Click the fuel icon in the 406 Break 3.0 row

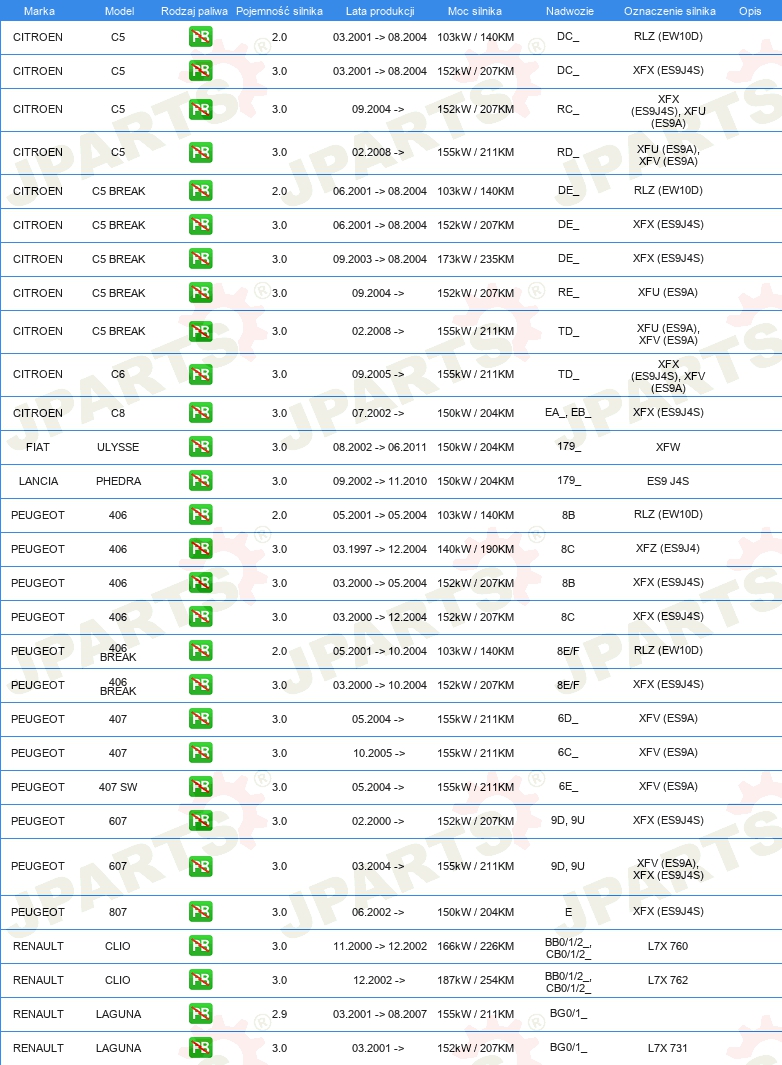tap(200, 685)
